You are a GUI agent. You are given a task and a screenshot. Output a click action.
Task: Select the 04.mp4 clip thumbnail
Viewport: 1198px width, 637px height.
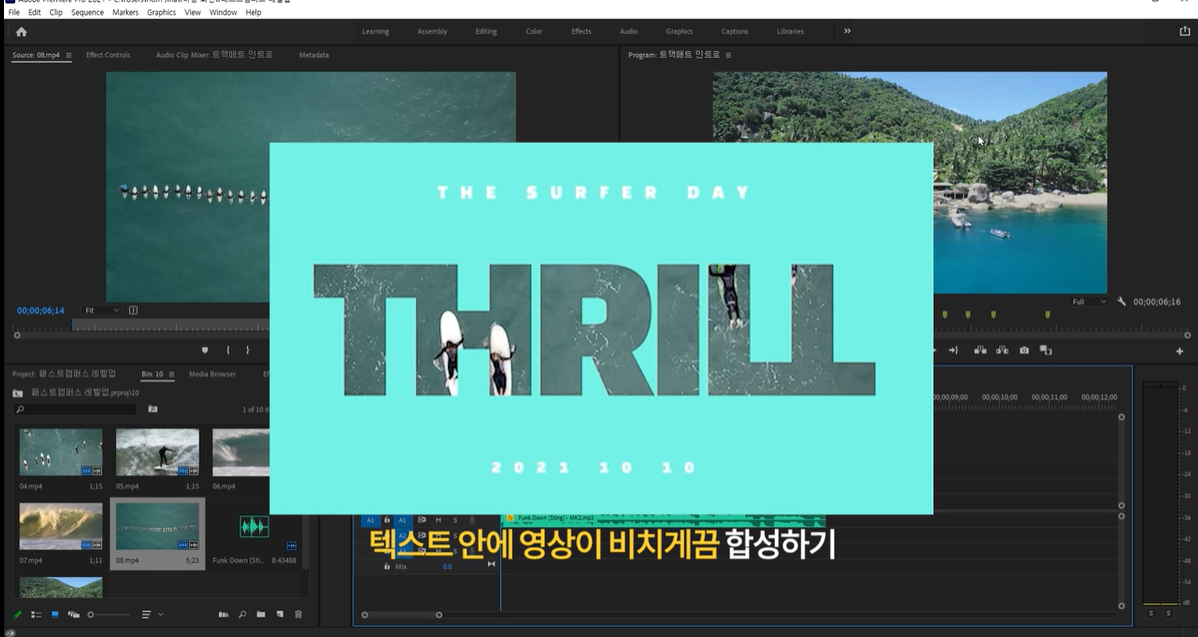(60, 451)
